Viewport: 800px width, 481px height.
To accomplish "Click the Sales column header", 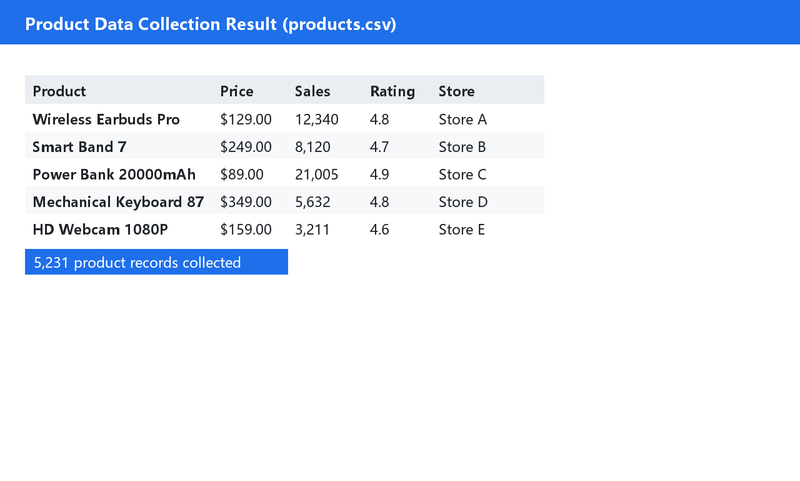I will pos(312,91).
